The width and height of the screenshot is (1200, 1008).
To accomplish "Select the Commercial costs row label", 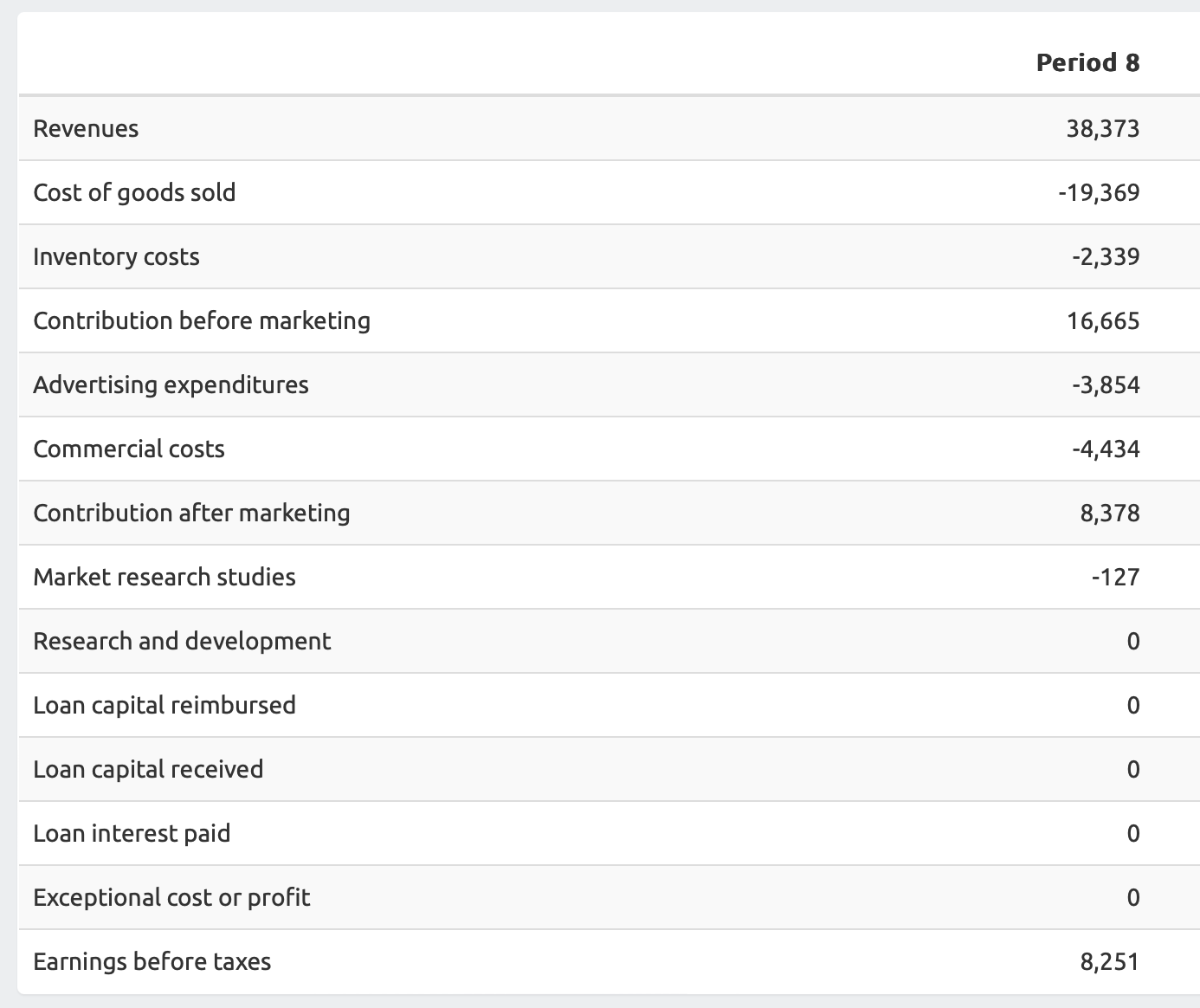I will point(129,449).
